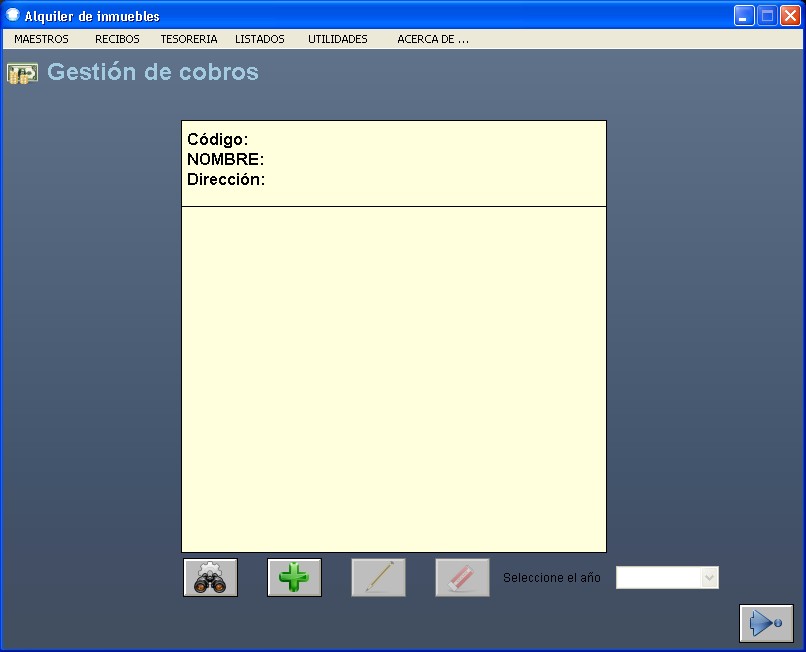Minimize the Alquiler de inmuebles window
Viewport: 806px width, 652px height.
(743, 16)
